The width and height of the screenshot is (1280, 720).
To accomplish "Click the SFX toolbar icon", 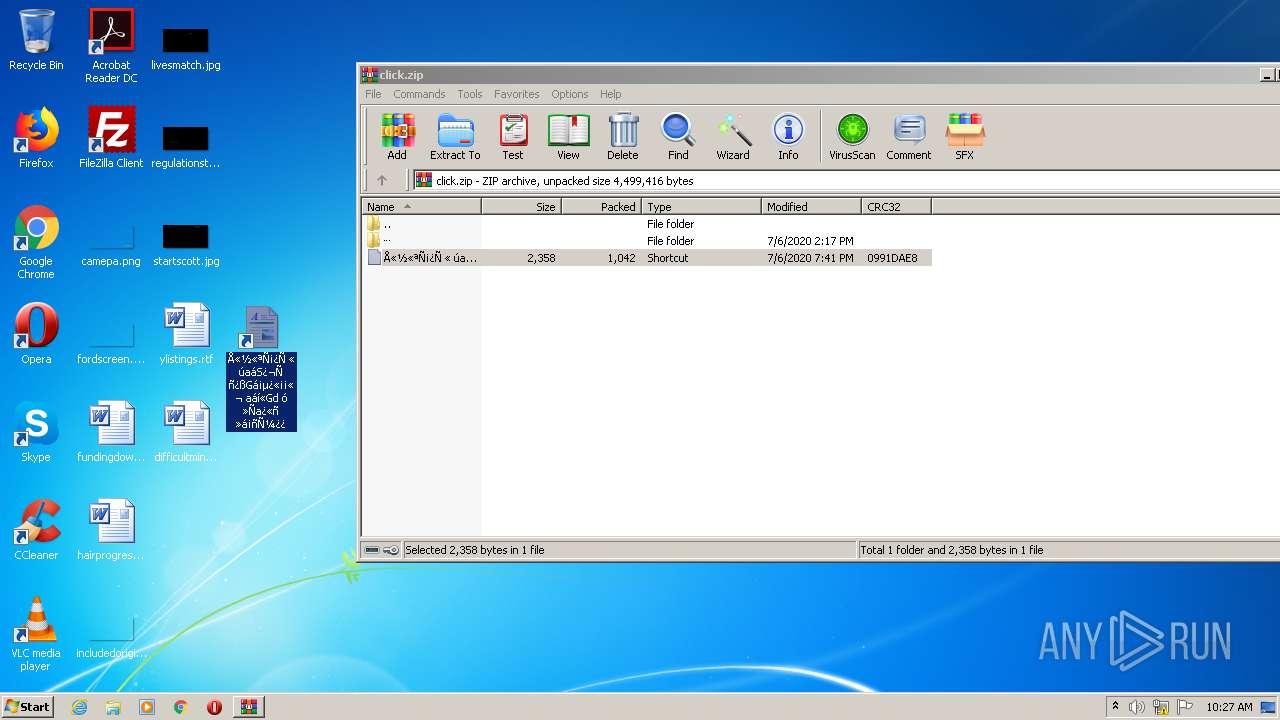I will click(964, 137).
